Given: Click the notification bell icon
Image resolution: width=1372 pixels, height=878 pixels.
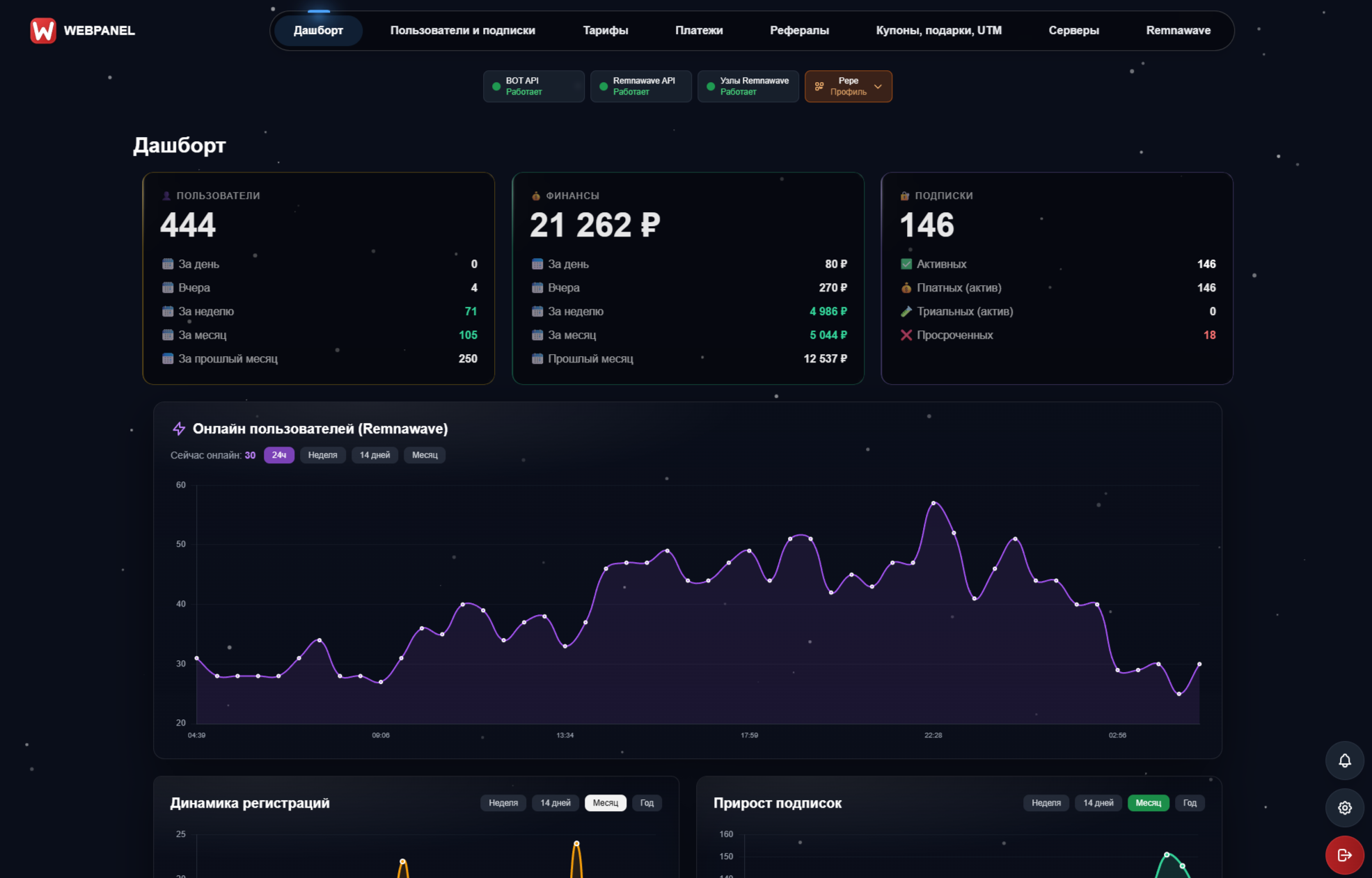Looking at the screenshot, I should click(x=1345, y=760).
